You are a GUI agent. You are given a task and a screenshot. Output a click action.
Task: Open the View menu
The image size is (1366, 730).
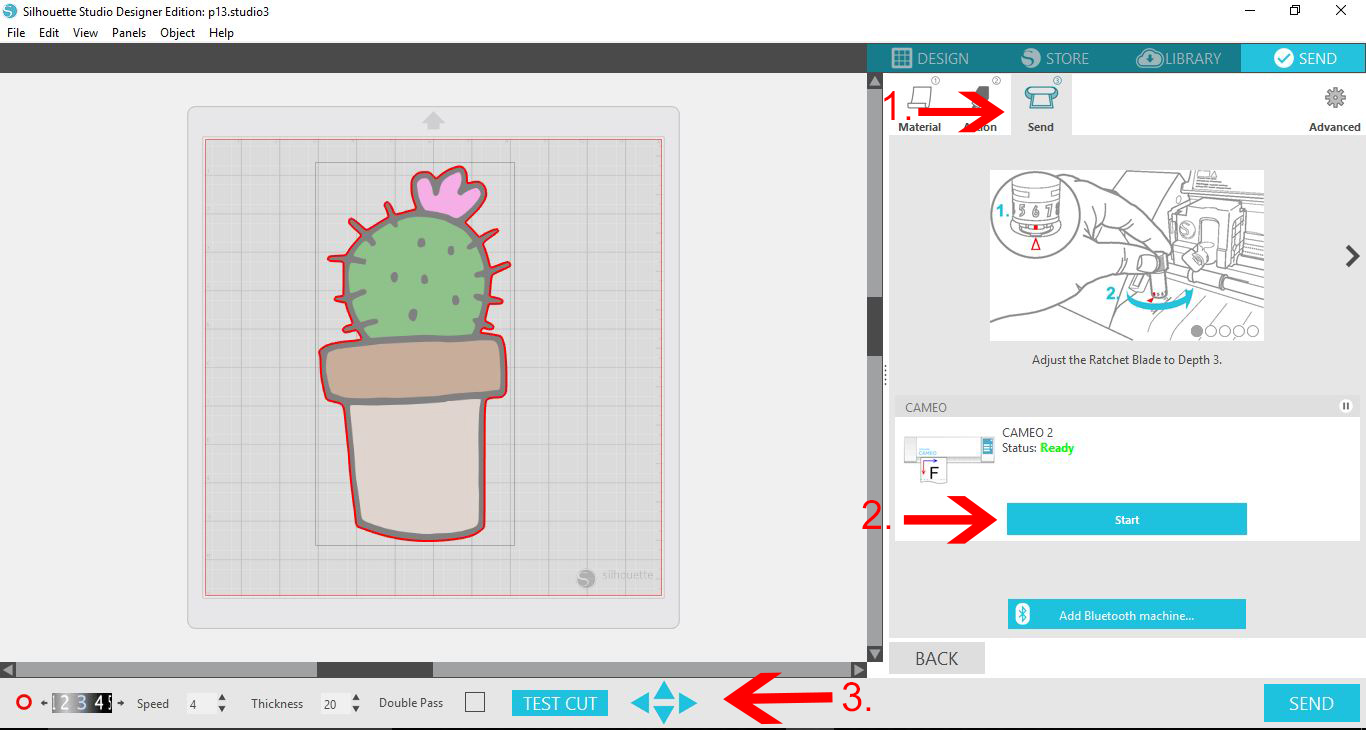click(85, 33)
